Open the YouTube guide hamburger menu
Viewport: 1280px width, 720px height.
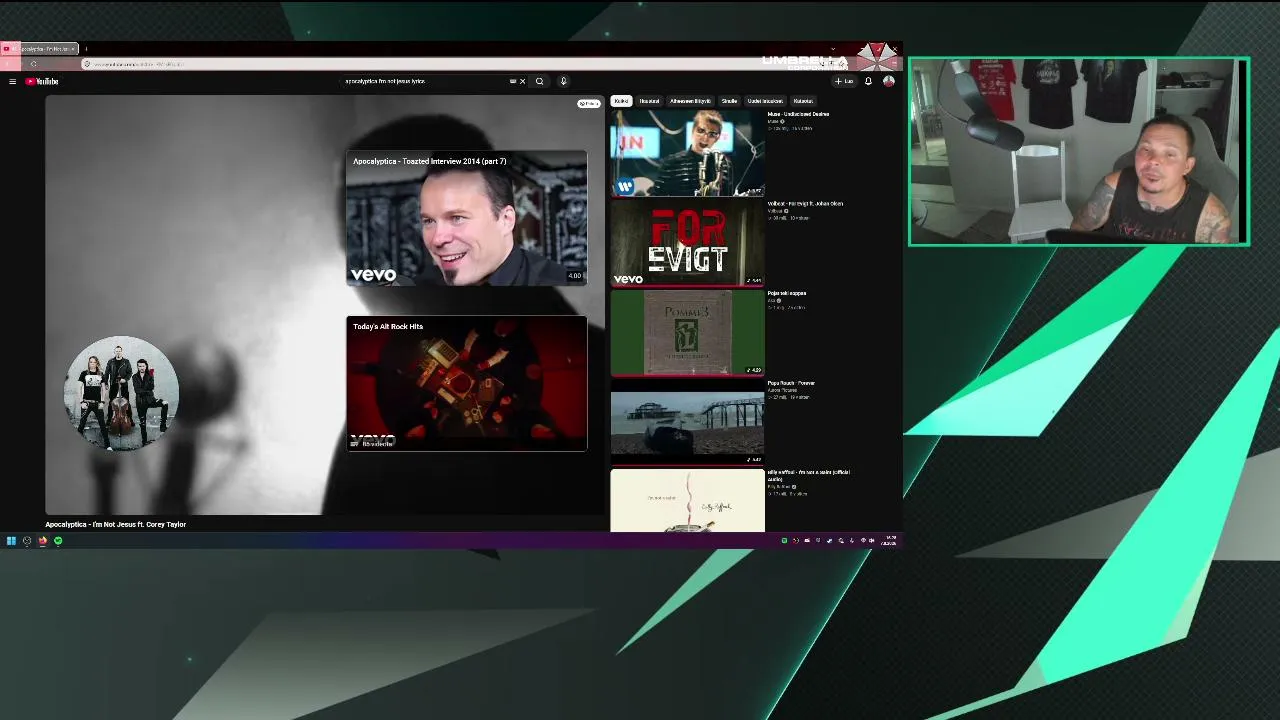pos(12,81)
